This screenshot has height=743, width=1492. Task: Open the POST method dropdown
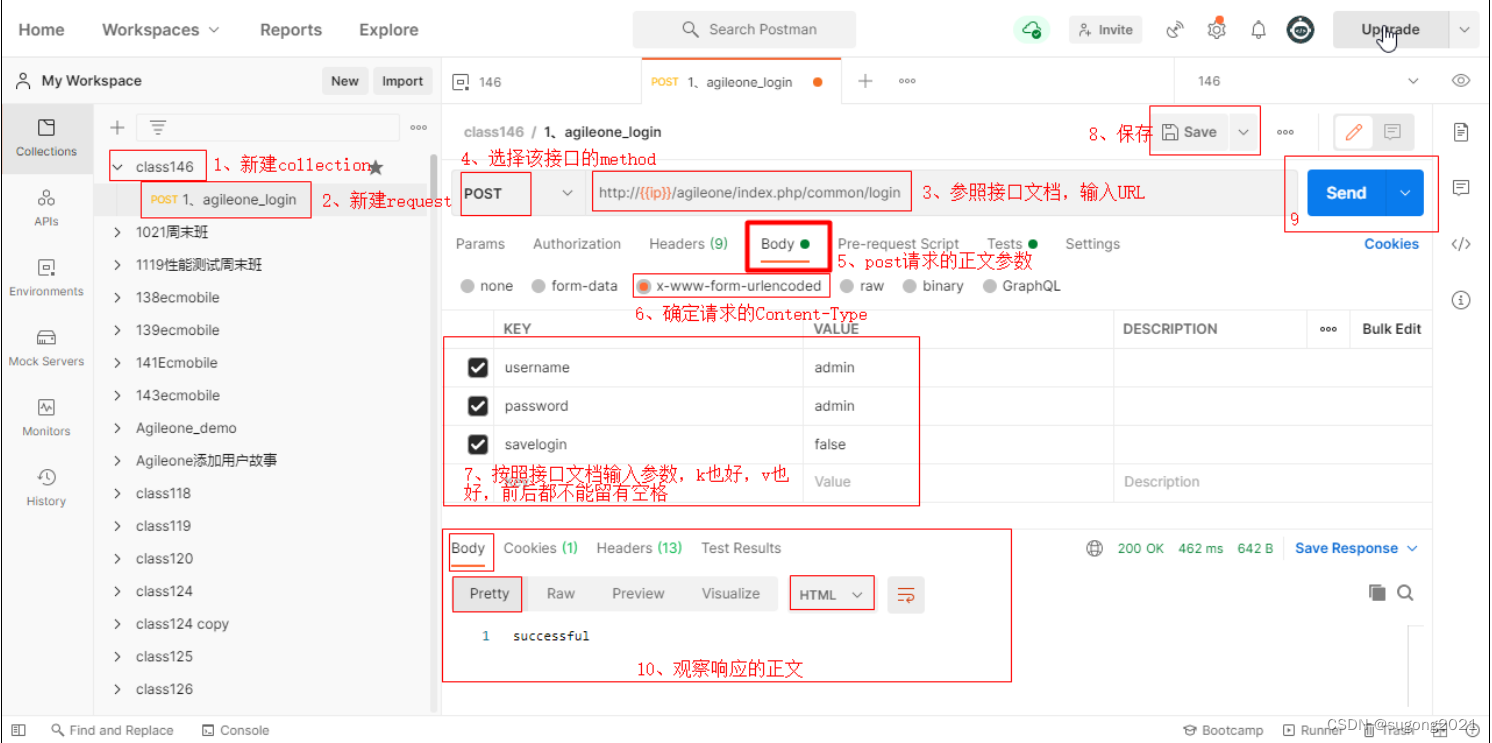(x=518, y=193)
